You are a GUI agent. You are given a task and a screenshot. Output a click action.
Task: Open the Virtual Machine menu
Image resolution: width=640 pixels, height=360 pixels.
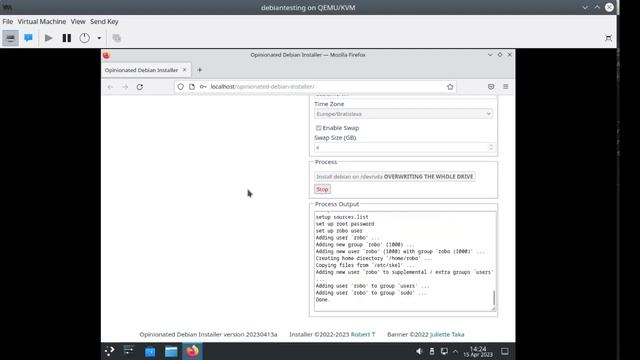tap(42, 22)
